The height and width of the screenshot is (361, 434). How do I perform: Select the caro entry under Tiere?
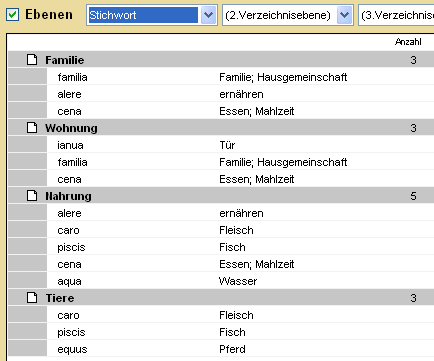tap(240, 315)
